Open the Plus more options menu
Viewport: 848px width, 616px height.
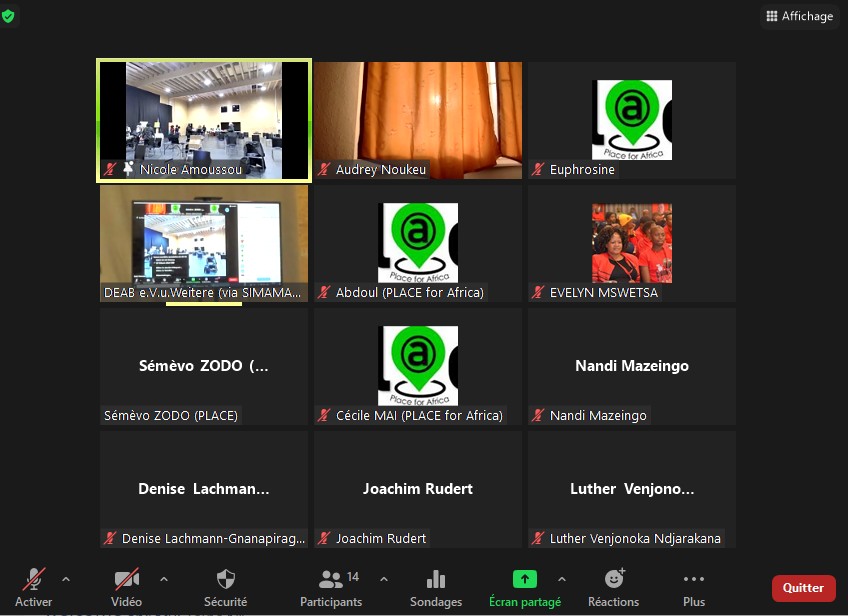tap(694, 586)
